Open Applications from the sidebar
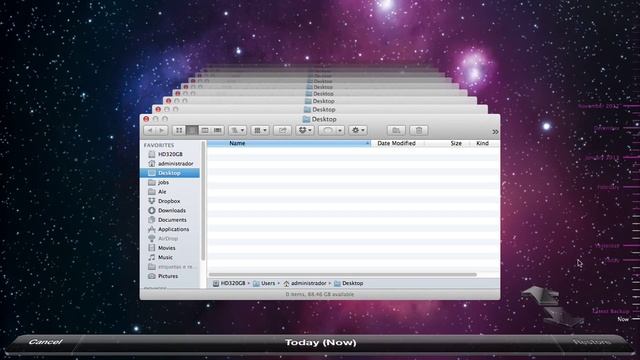Image resolution: width=640 pixels, height=360 pixels. [170, 229]
